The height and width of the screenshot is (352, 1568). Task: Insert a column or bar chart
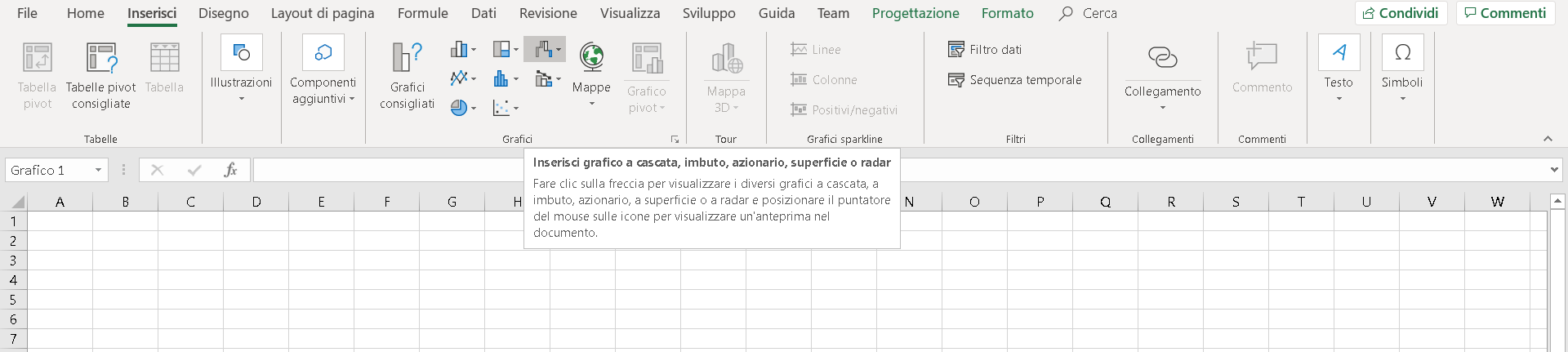(463, 50)
